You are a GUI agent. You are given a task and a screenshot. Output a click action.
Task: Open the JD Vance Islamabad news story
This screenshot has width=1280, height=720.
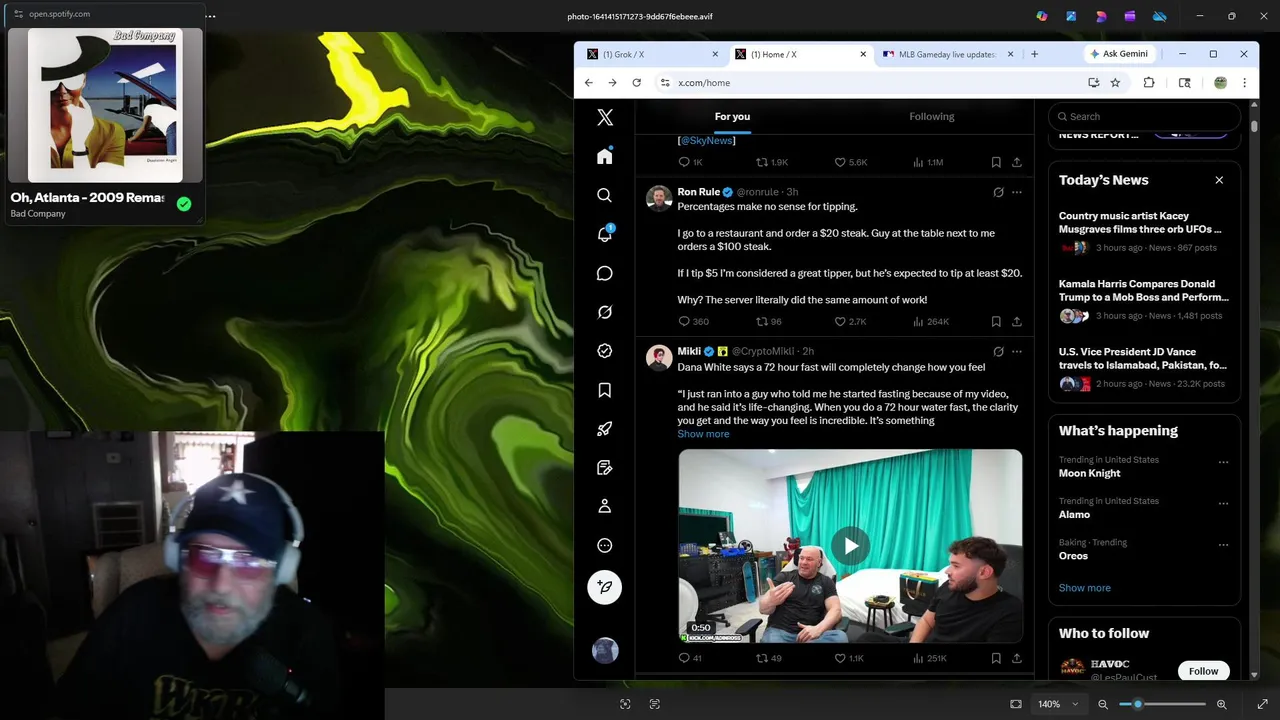pyautogui.click(x=1143, y=367)
